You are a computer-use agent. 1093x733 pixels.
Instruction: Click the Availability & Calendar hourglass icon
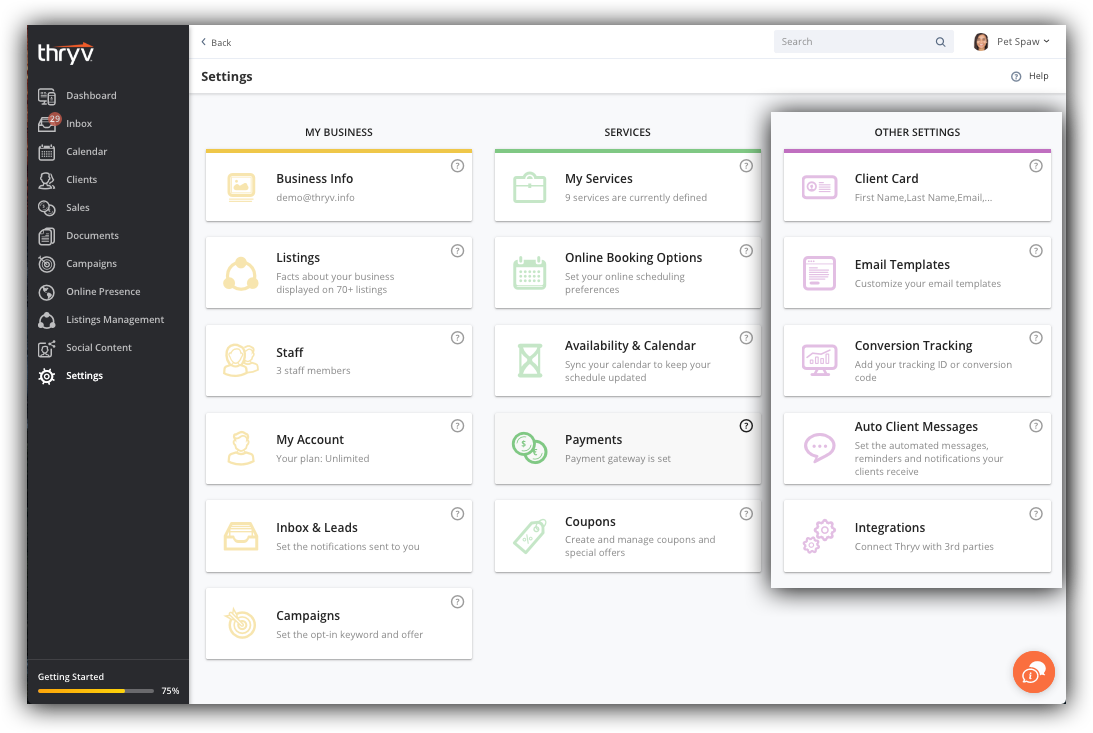coord(530,360)
